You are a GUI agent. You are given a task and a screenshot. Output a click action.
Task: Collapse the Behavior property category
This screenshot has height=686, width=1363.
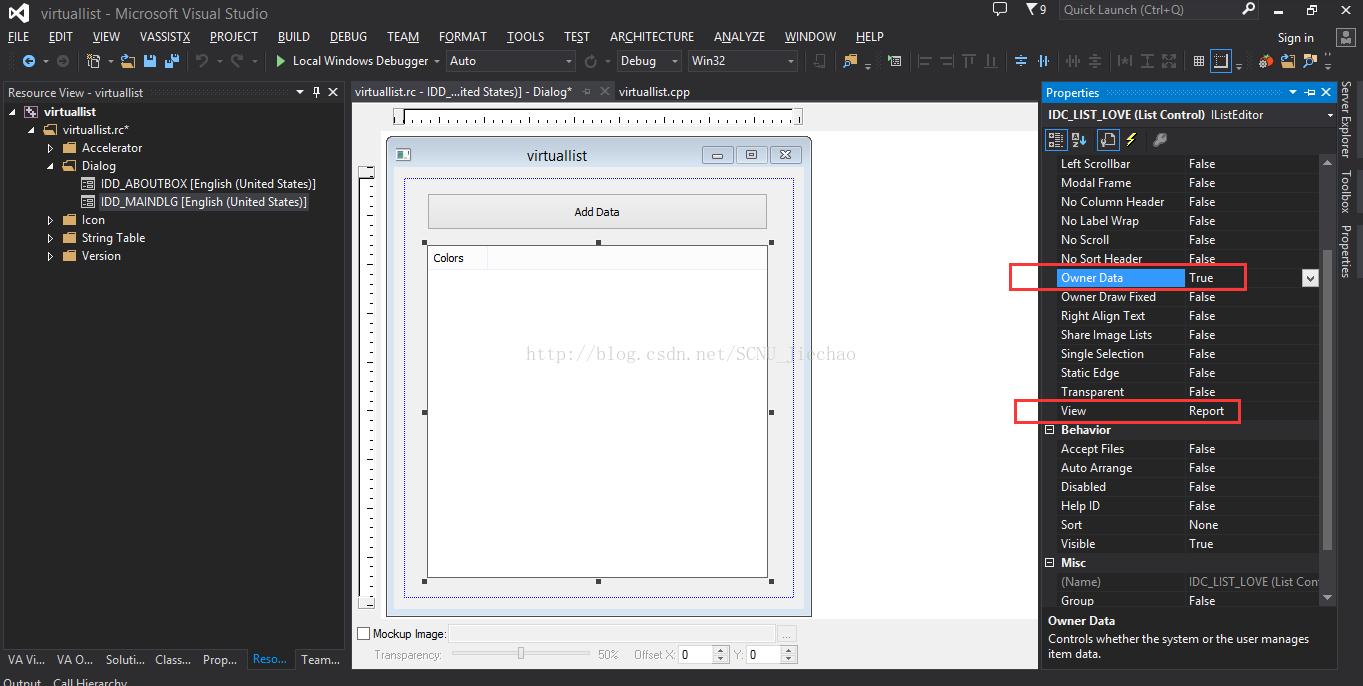click(1050, 430)
